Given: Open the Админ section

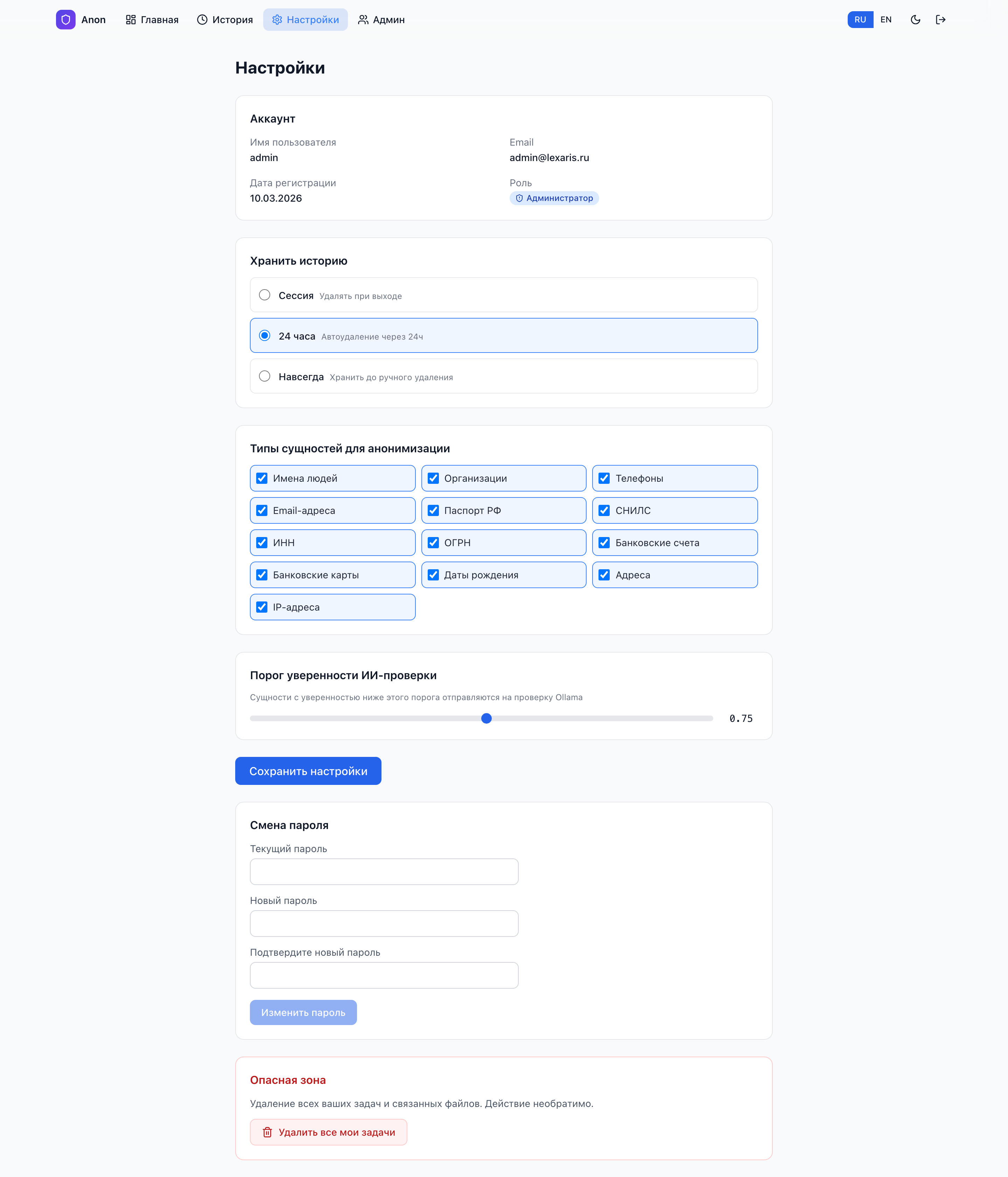Looking at the screenshot, I should pos(381,20).
